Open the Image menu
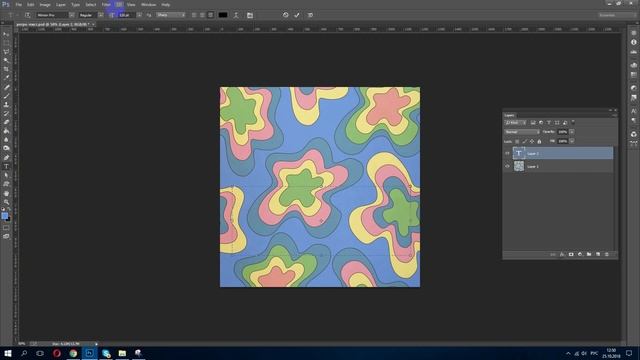 point(45,4)
